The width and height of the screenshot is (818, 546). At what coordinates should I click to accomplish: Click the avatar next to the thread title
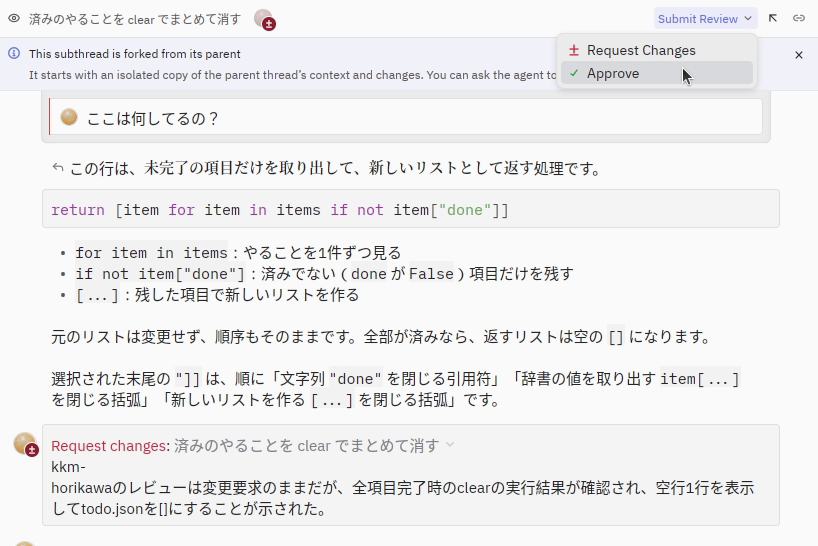pos(264,19)
